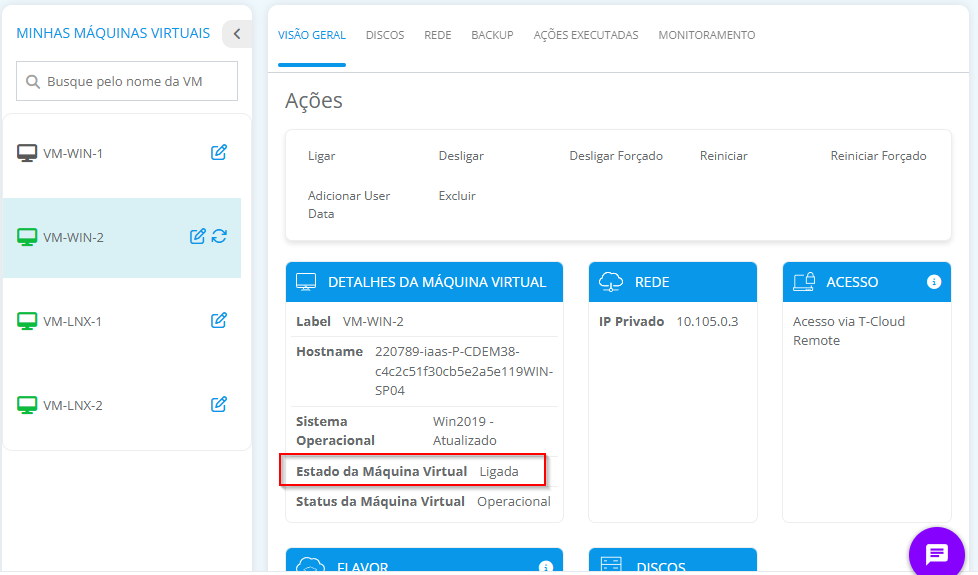Open the Visão Geral tab

click(x=312, y=36)
